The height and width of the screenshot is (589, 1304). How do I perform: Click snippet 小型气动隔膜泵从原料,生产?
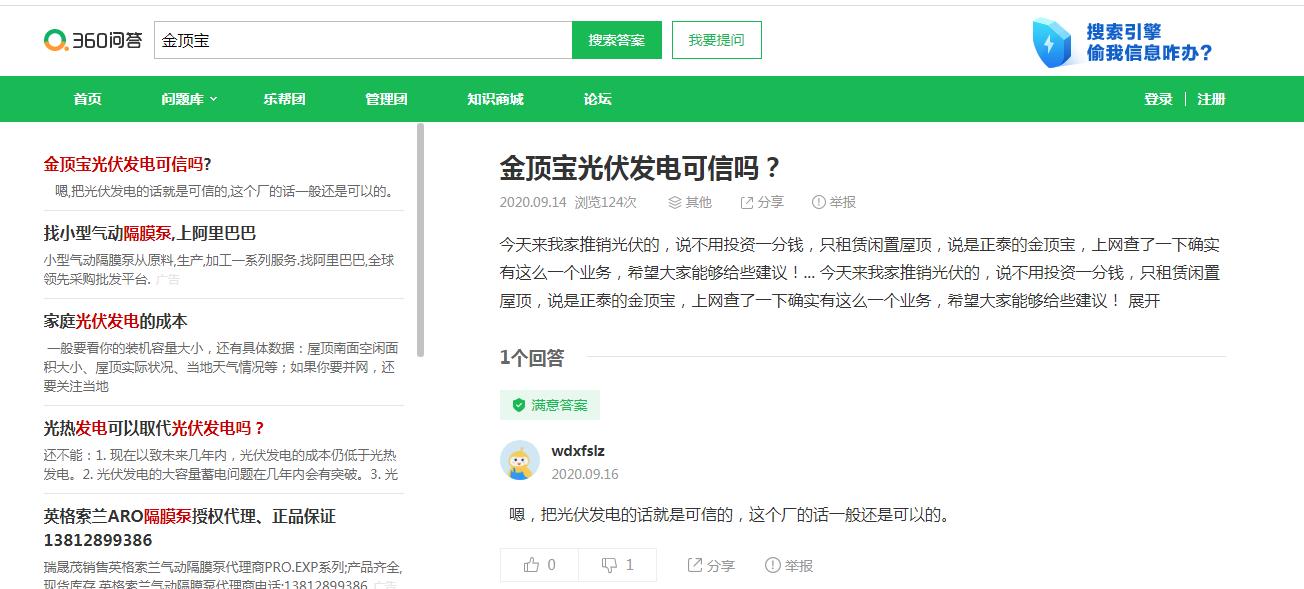pos(218,269)
